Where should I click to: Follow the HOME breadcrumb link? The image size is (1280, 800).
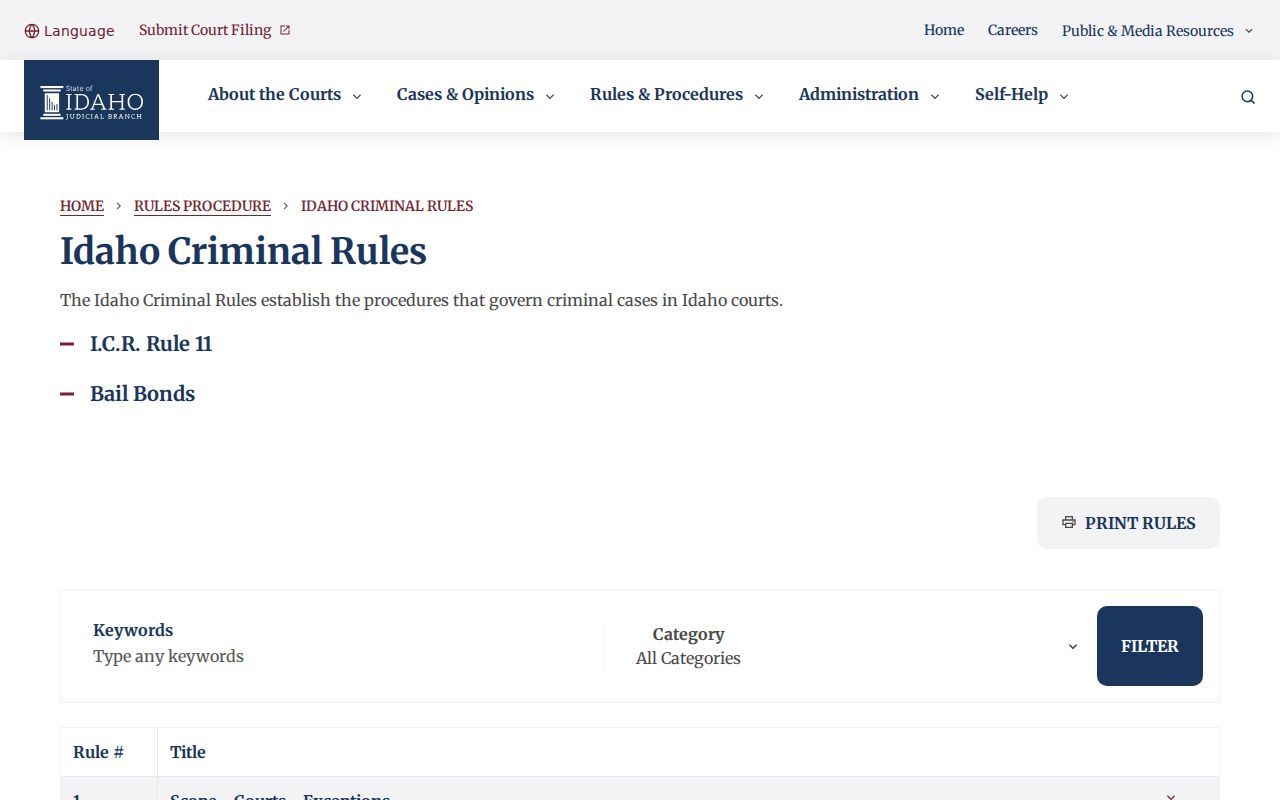(82, 206)
